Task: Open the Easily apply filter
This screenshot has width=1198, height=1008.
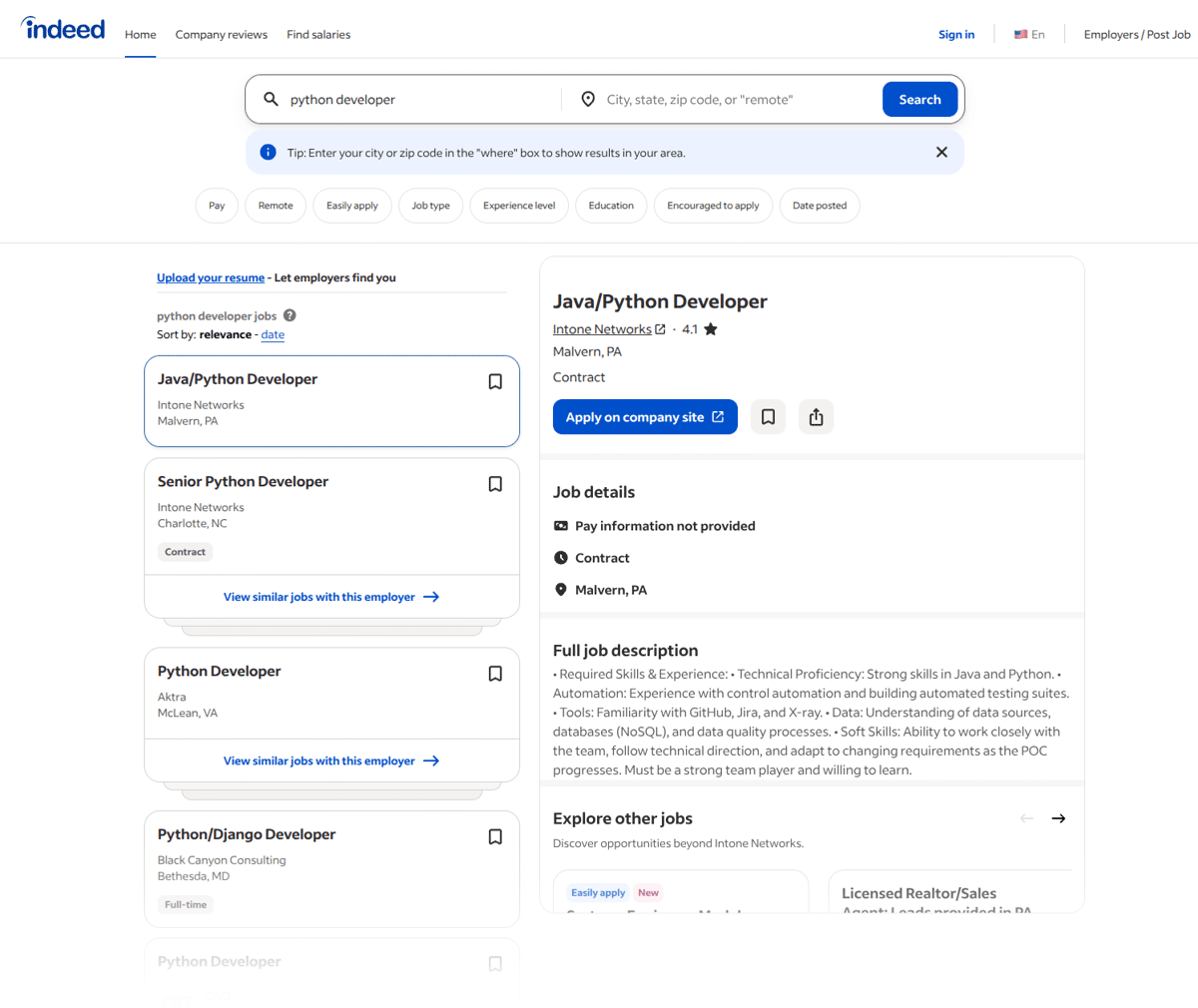Action: (x=352, y=206)
